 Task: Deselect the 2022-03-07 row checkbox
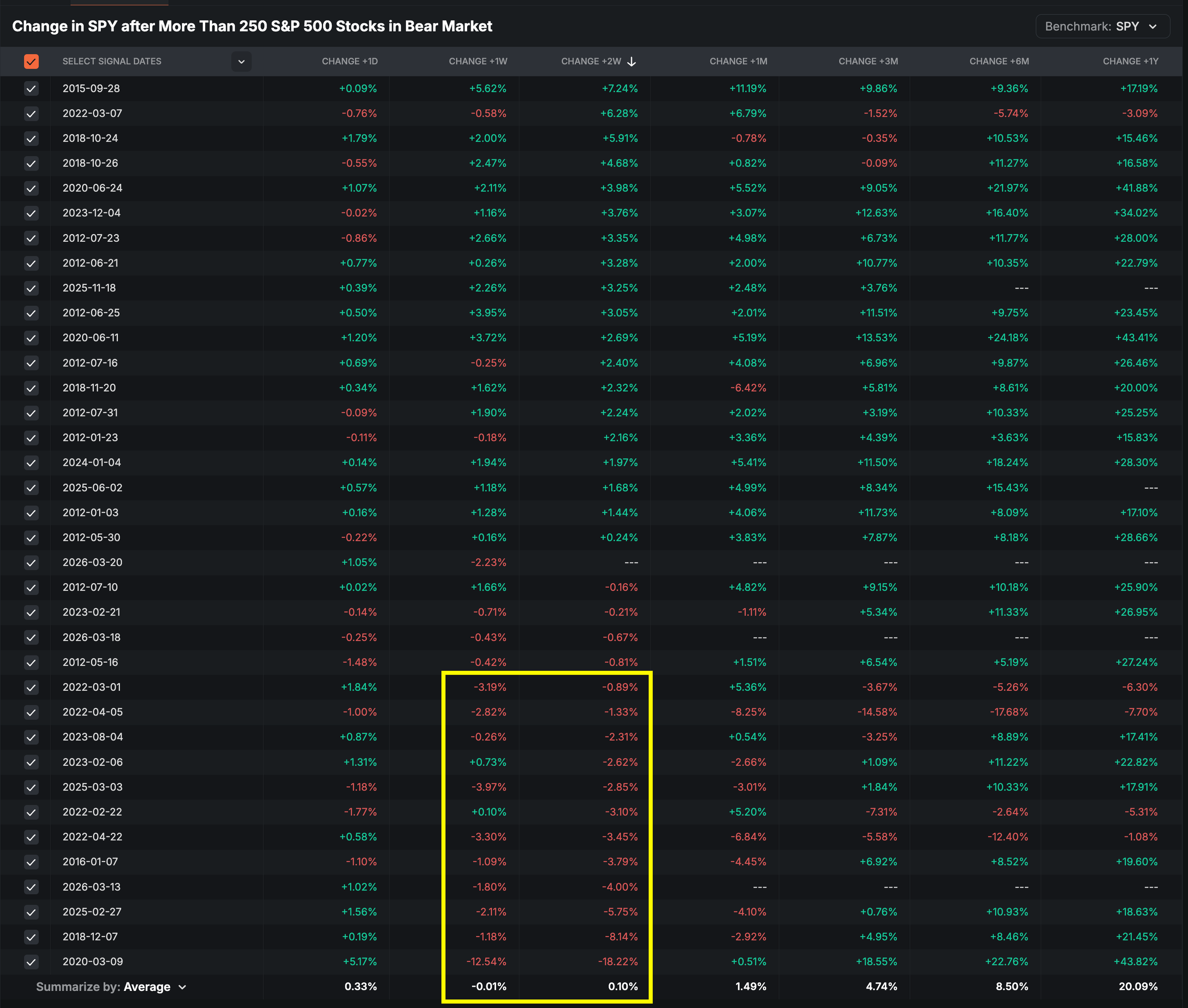pos(31,114)
